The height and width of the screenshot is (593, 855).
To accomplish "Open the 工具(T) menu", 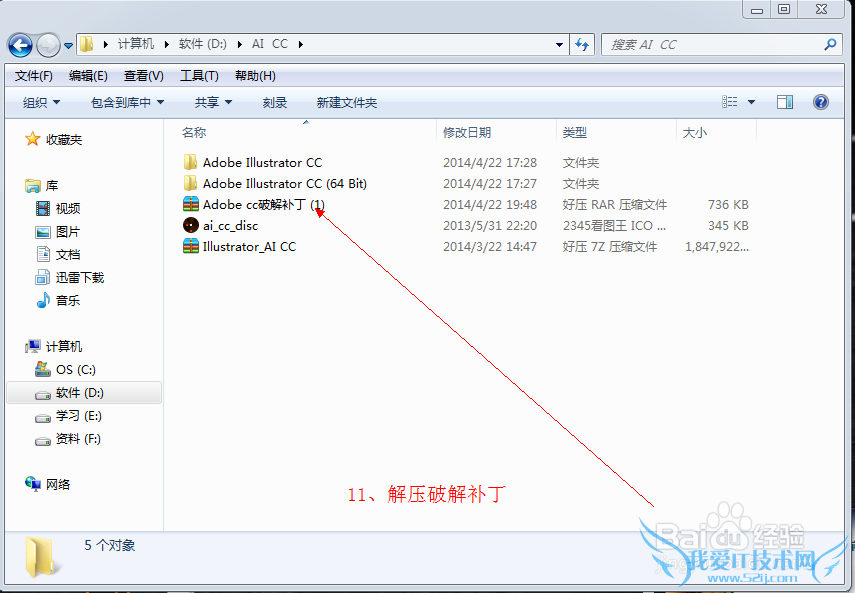I will 200,76.
